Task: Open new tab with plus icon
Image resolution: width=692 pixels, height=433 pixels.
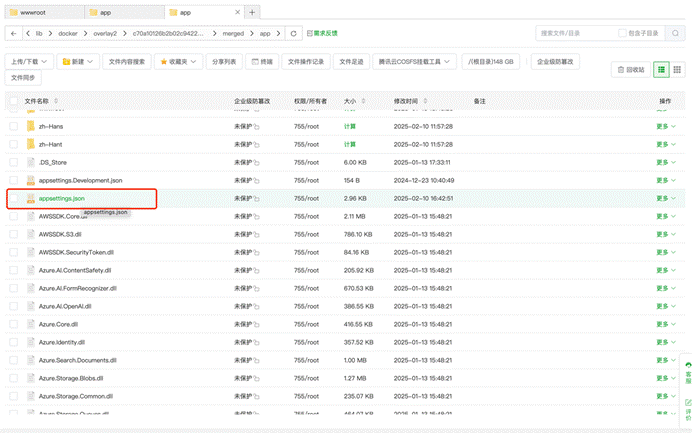Action: [x=253, y=12]
